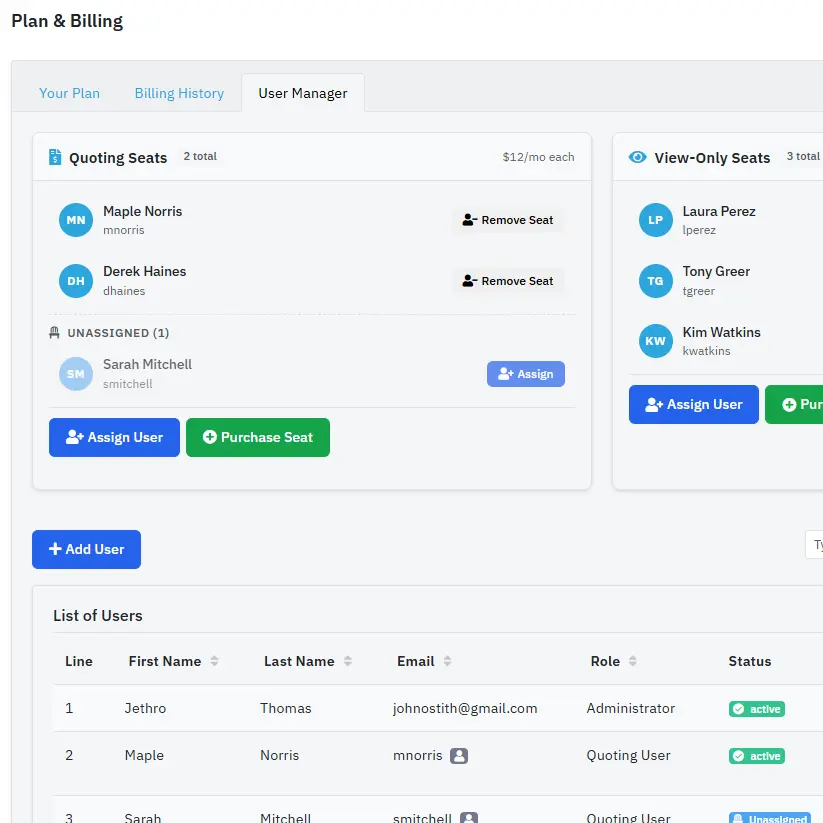This screenshot has height=823, width=823.
Task: Open the Billing History tab
Action: click(178, 92)
